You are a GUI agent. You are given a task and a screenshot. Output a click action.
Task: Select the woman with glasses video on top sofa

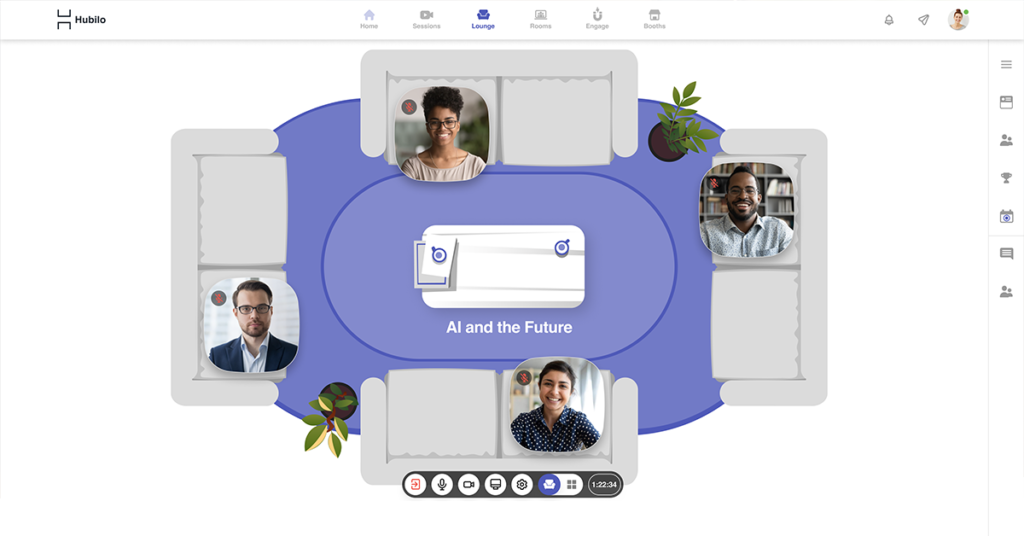coord(442,133)
